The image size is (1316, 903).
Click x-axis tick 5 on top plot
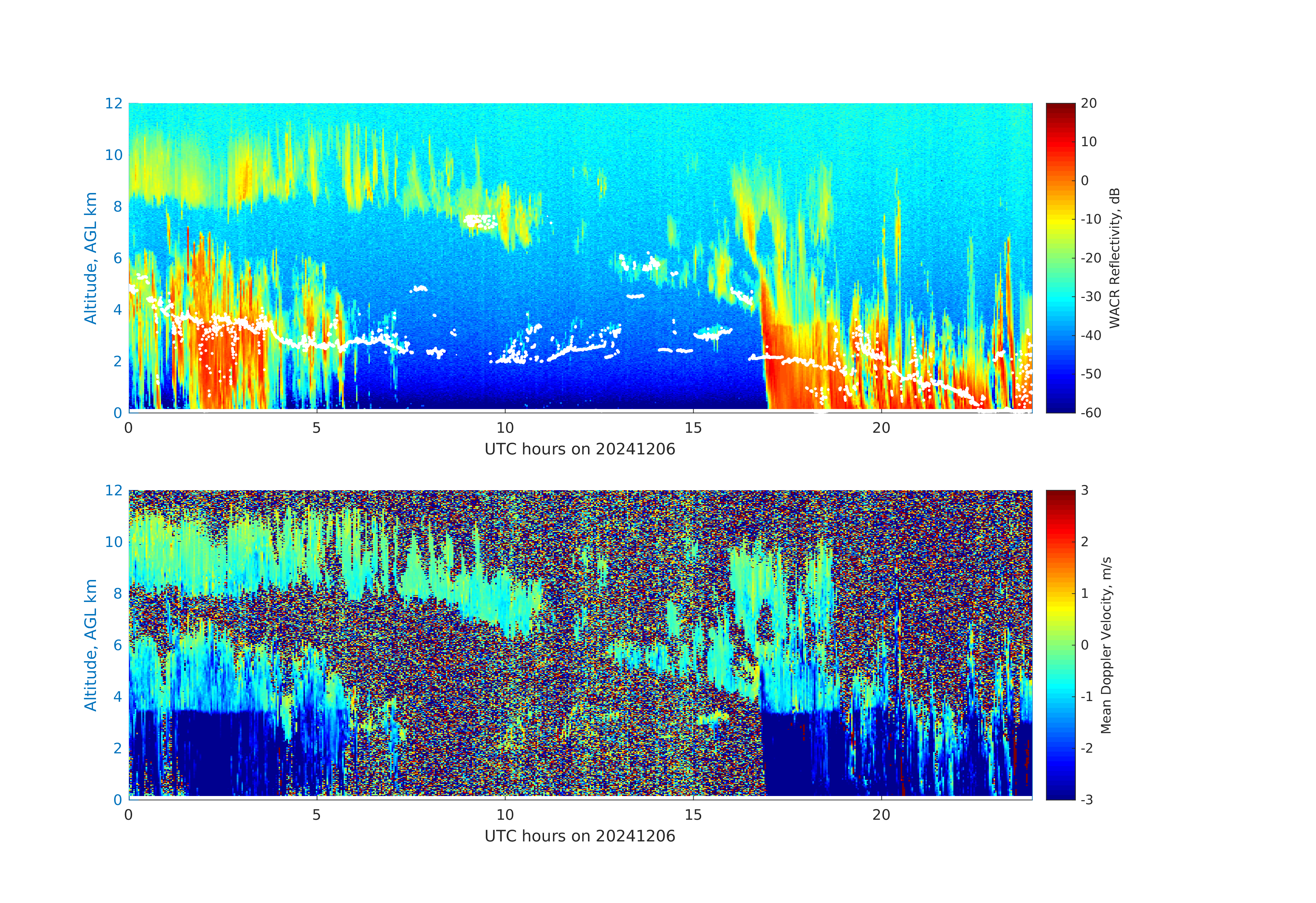317,428
